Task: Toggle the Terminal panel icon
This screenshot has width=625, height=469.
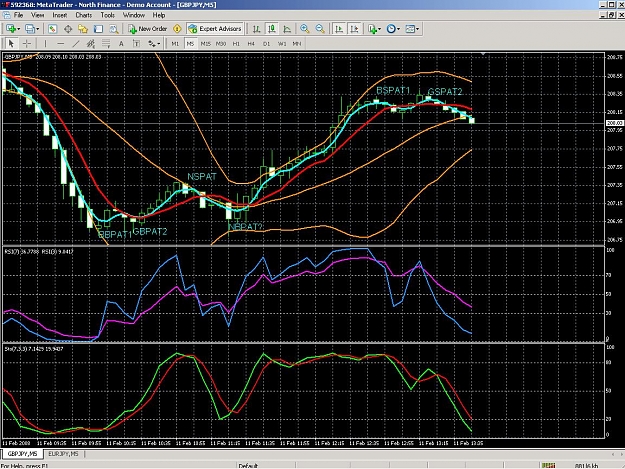Action: [98, 29]
